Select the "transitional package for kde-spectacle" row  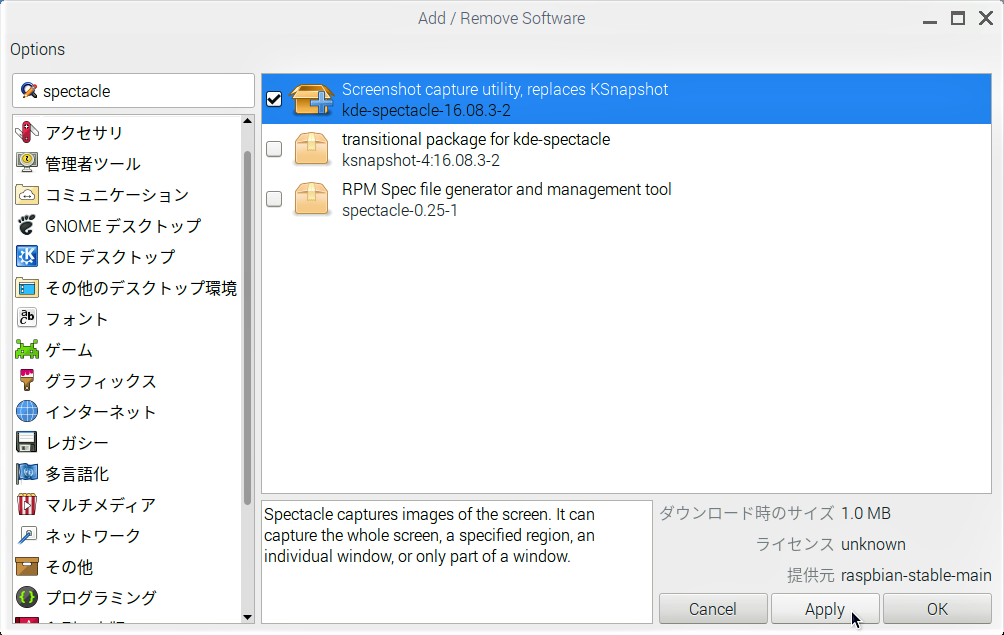pyautogui.click(x=626, y=149)
